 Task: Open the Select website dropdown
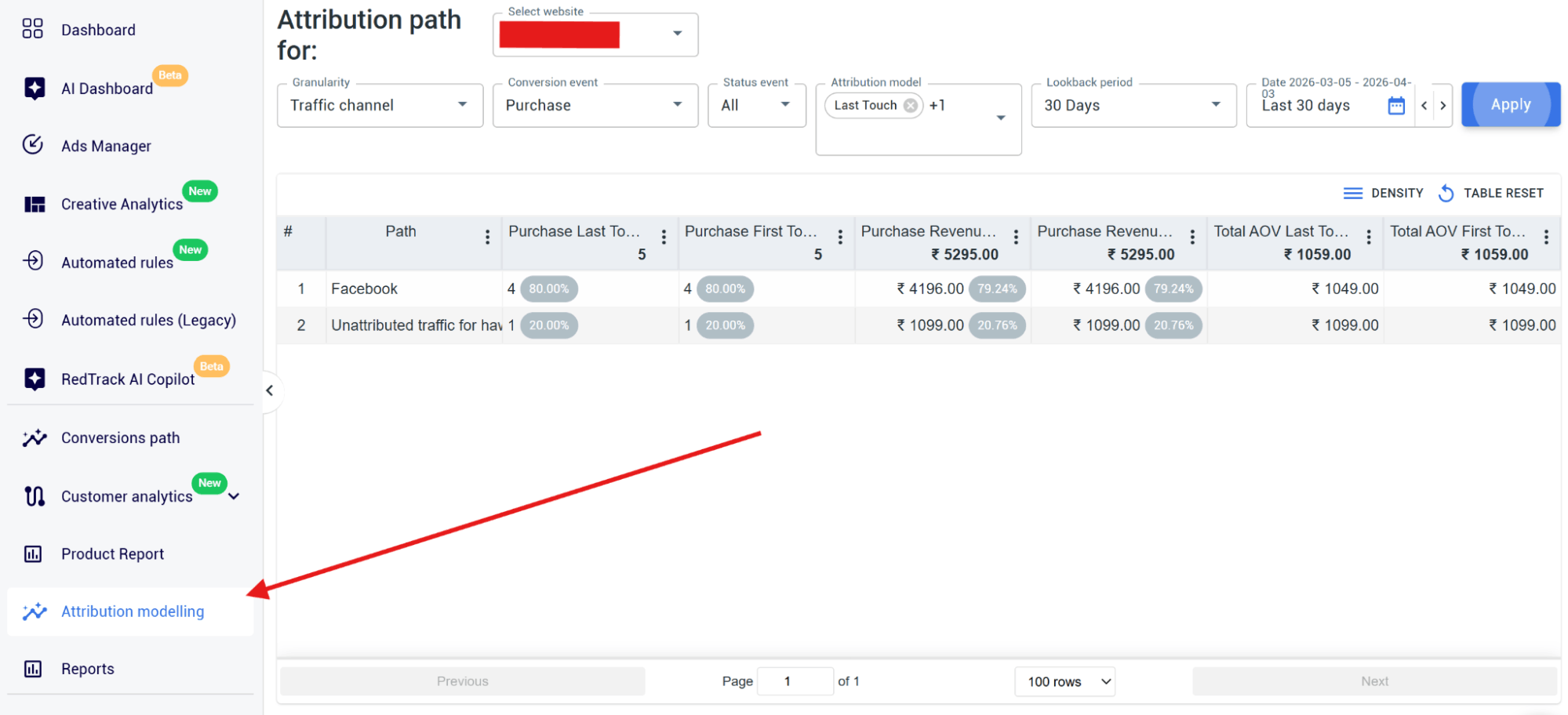(x=595, y=34)
